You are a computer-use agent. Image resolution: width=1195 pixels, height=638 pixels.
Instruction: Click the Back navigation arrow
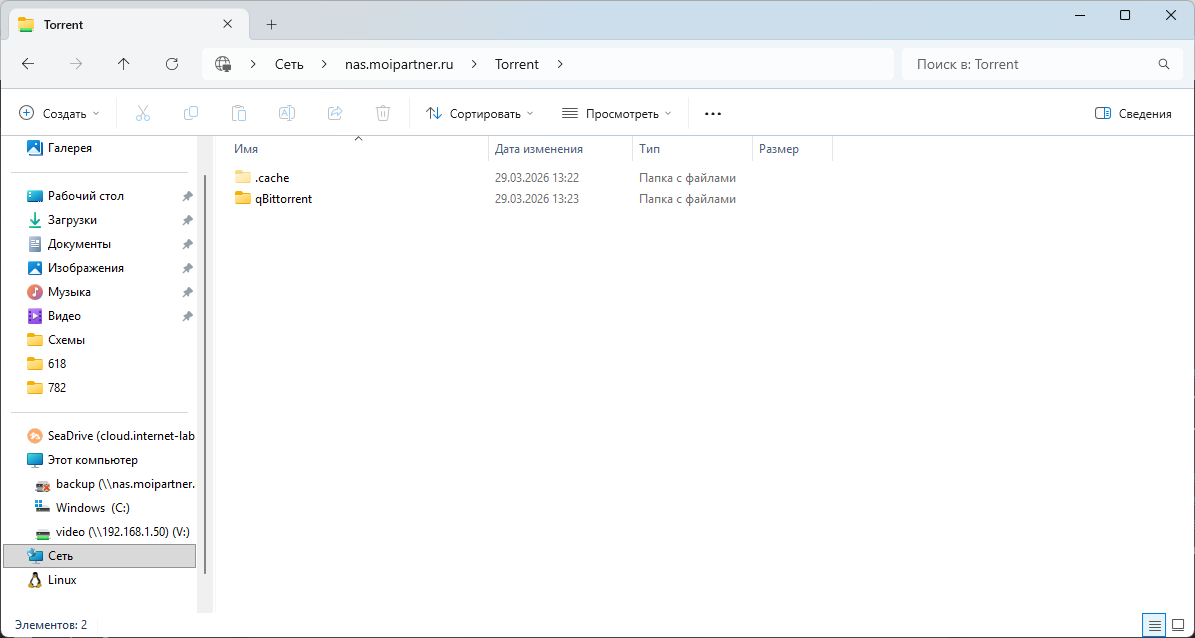(28, 64)
